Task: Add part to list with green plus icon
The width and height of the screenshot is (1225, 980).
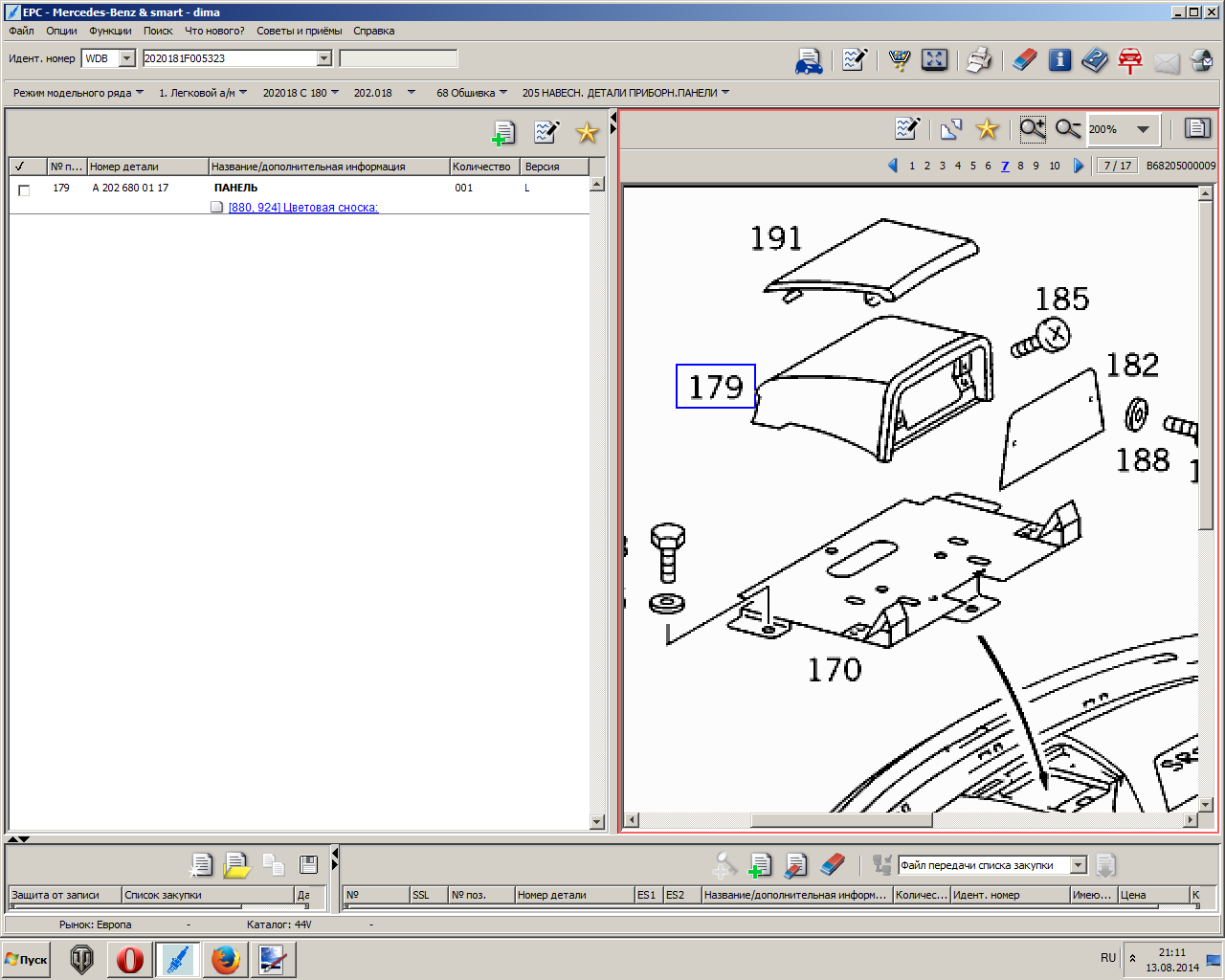Action: click(x=502, y=133)
